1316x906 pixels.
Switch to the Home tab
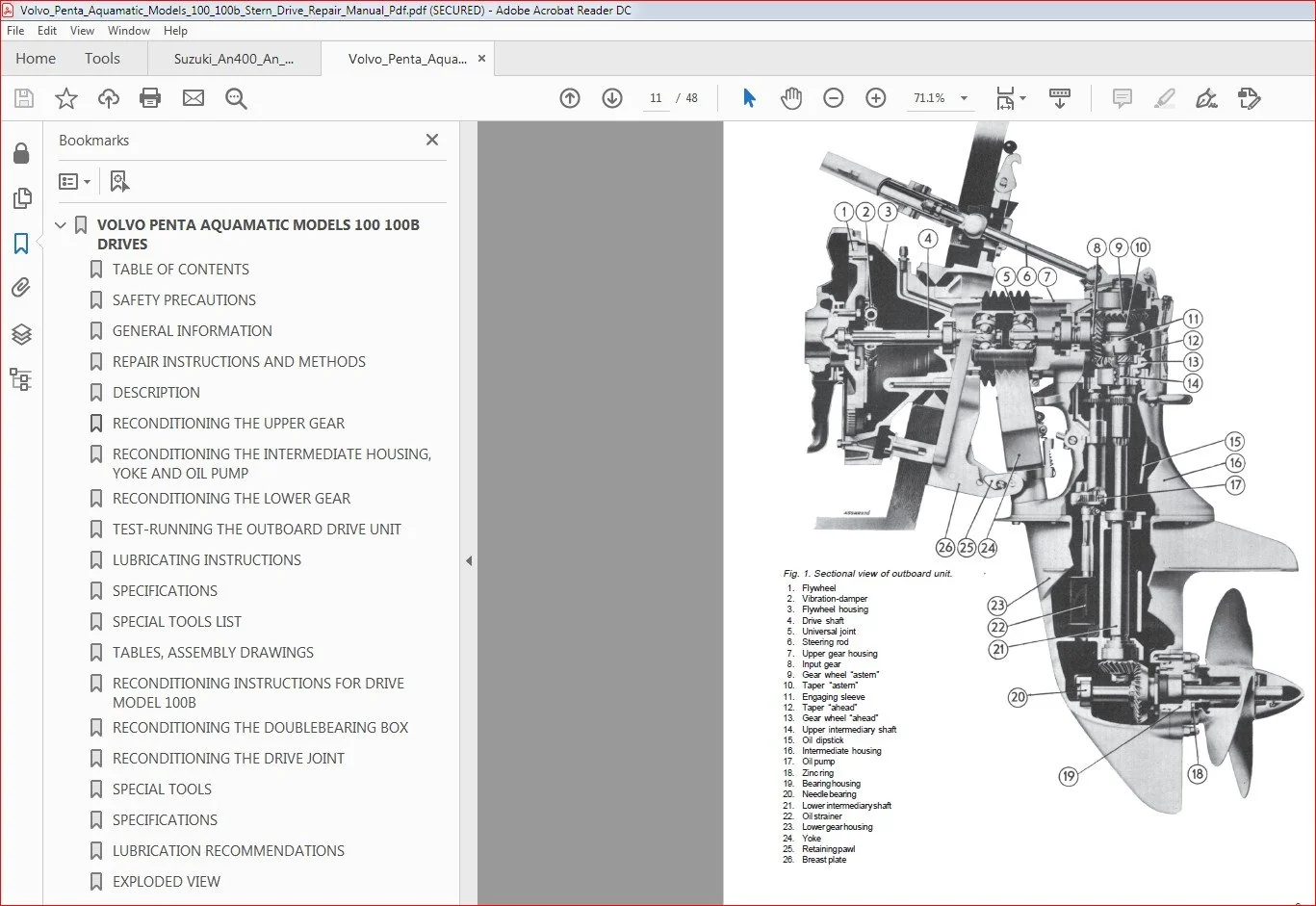[36, 59]
